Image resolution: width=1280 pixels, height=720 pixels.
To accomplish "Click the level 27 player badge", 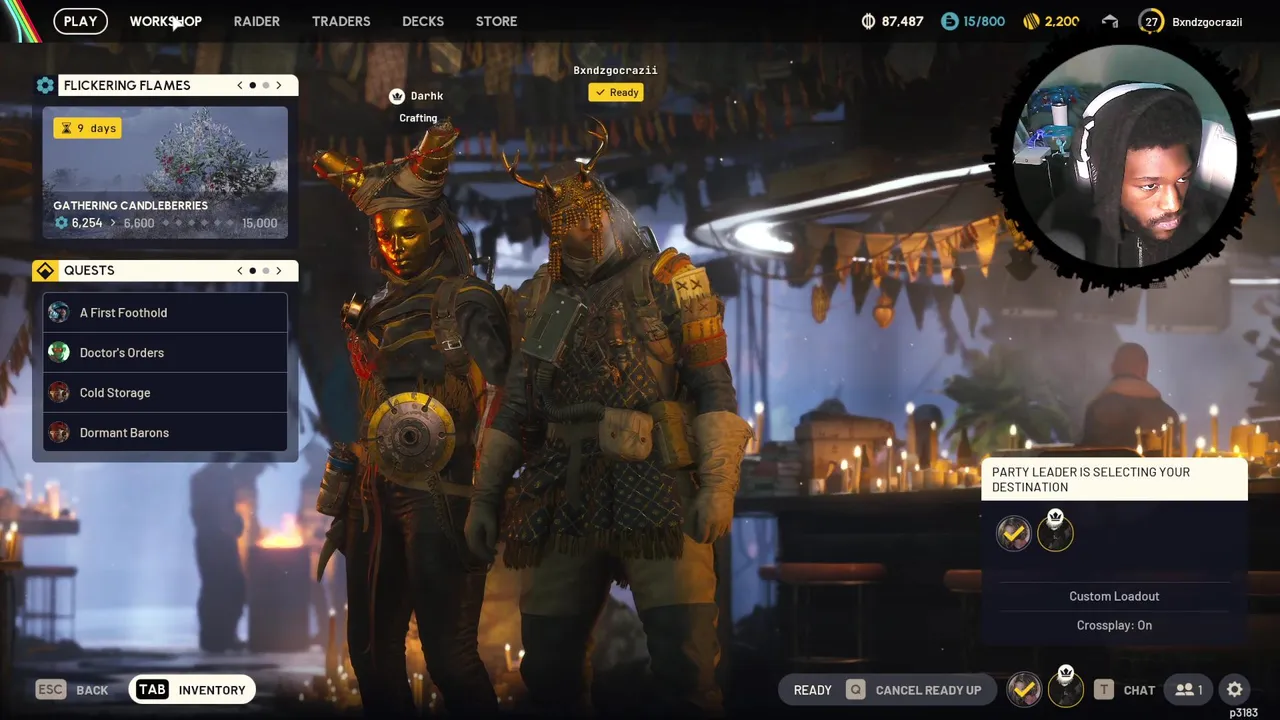I will coord(1151,21).
